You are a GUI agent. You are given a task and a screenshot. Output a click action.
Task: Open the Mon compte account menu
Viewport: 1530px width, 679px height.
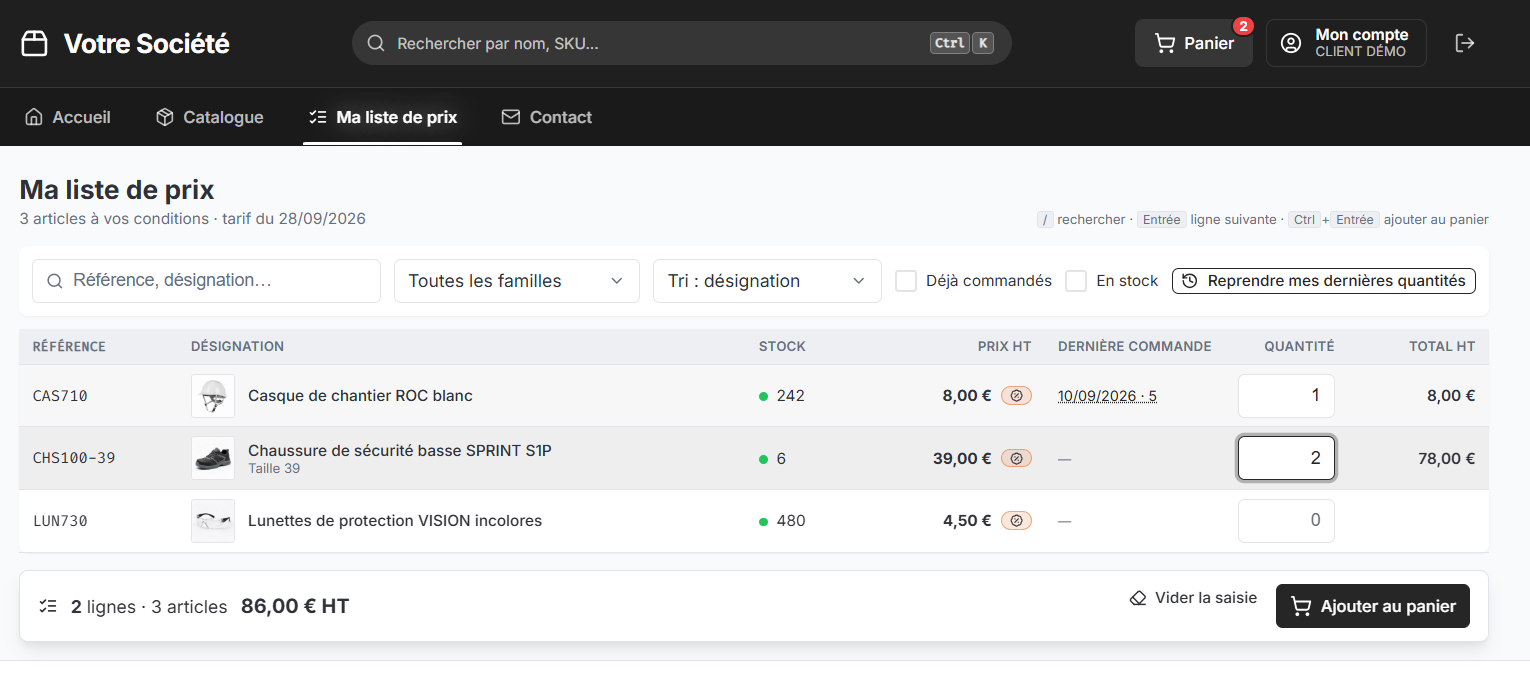tap(1346, 43)
